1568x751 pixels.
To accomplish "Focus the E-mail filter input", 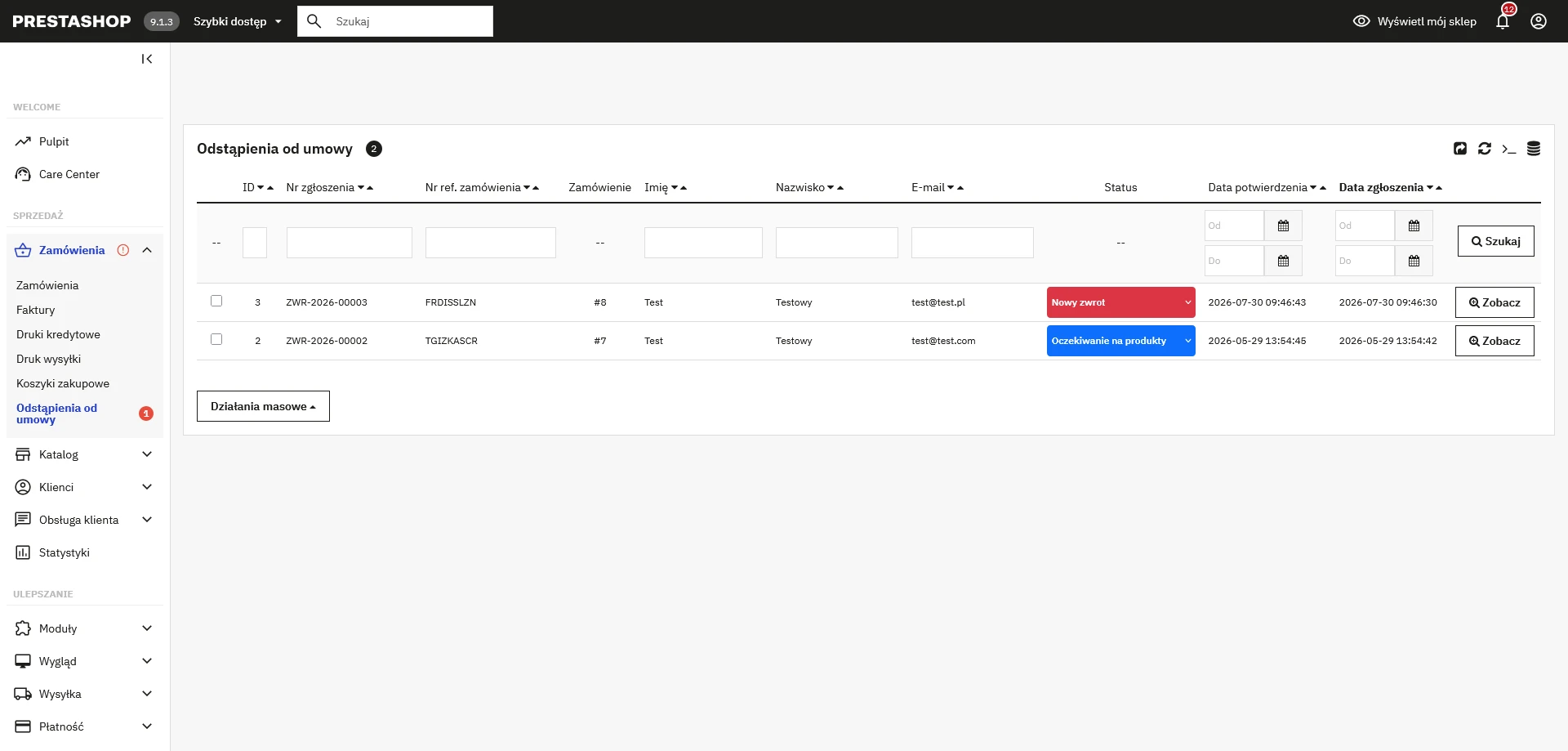I will [x=973, y=243].
